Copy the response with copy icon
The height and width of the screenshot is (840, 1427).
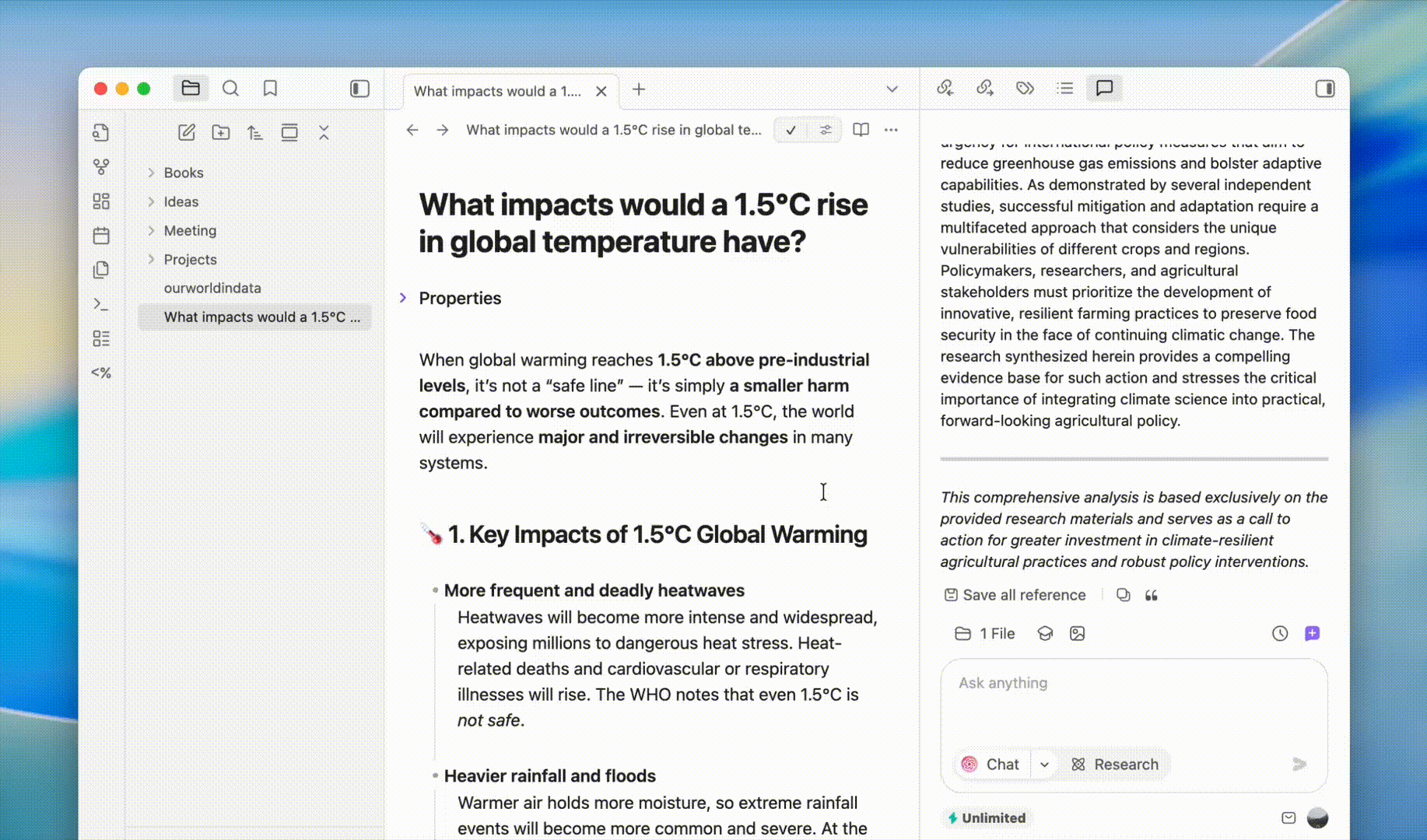click(1123, 595)
